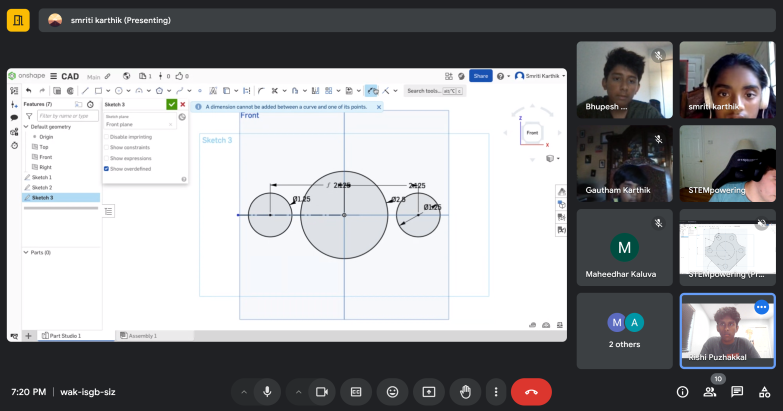
Task: Click the Search tools field
Action: 434,91
